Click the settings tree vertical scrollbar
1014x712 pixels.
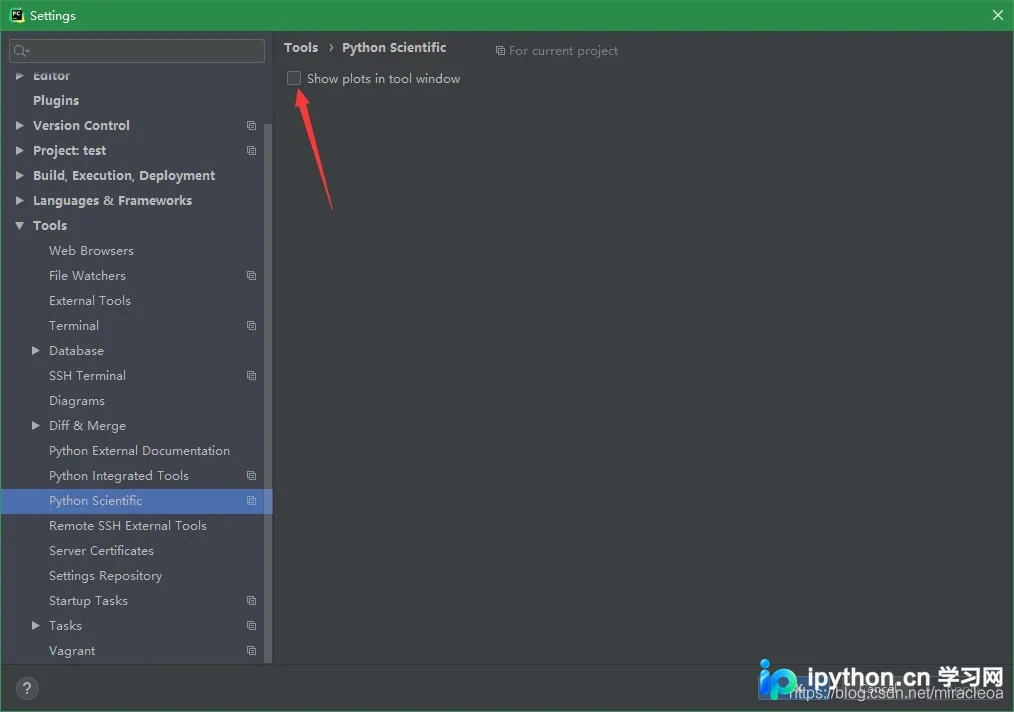click(268, 393)
